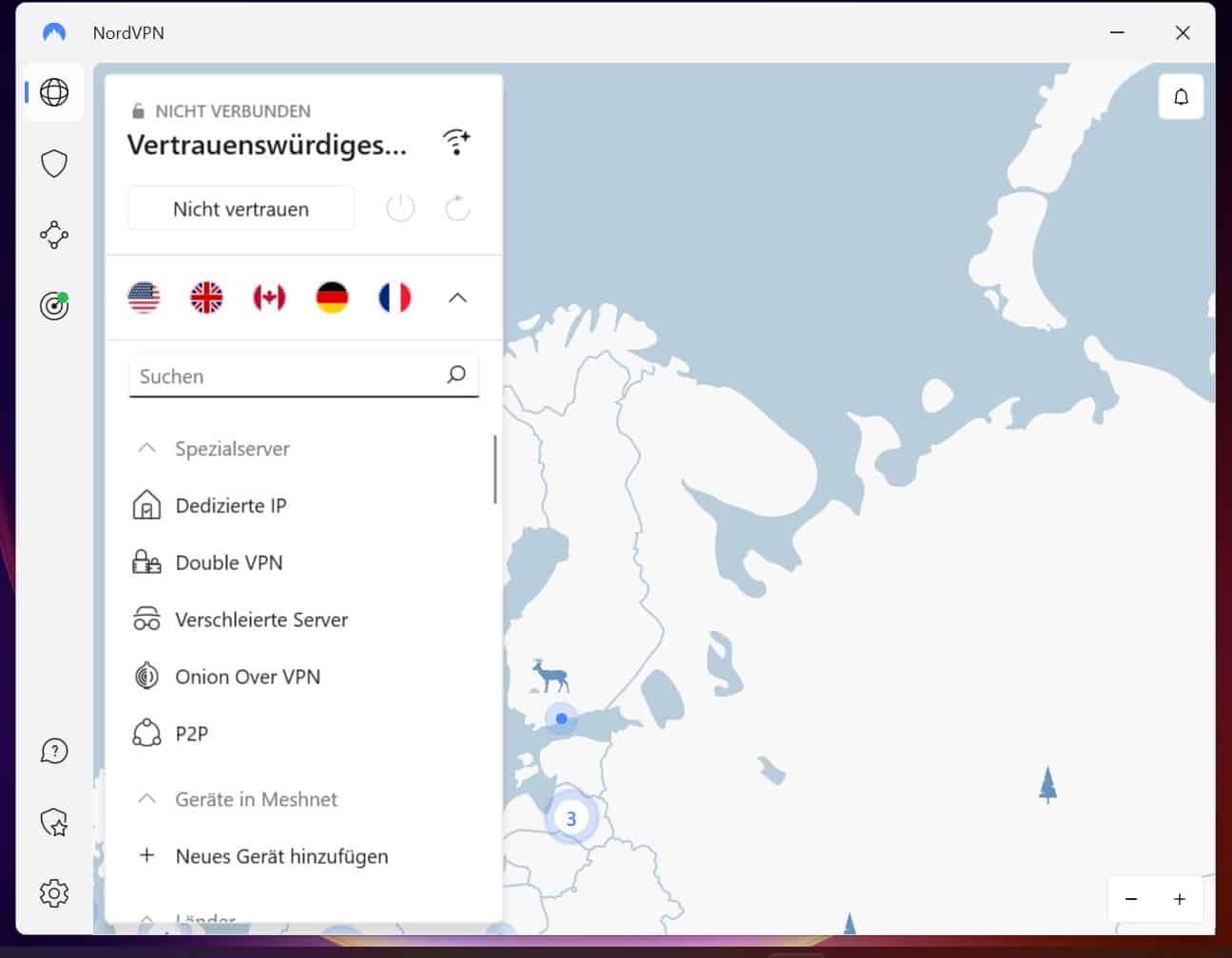The height and width of the screenshot is (958, 1232).
Task: Click the Vertrauenswürdiges... network name
Action: [x=266, y=144]
